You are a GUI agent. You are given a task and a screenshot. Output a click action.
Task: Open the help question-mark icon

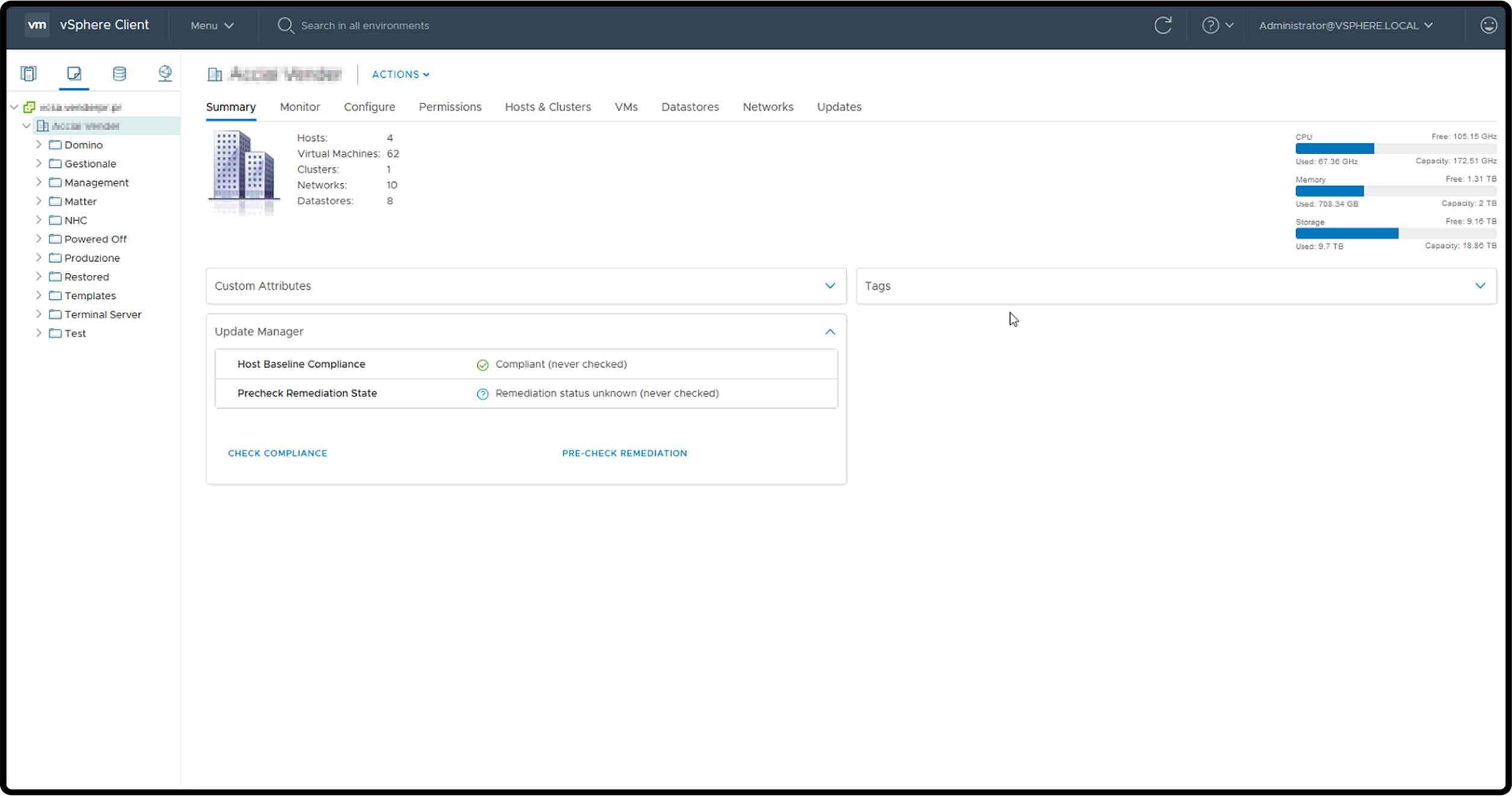pyautogui.click(x=1210, y=25)
